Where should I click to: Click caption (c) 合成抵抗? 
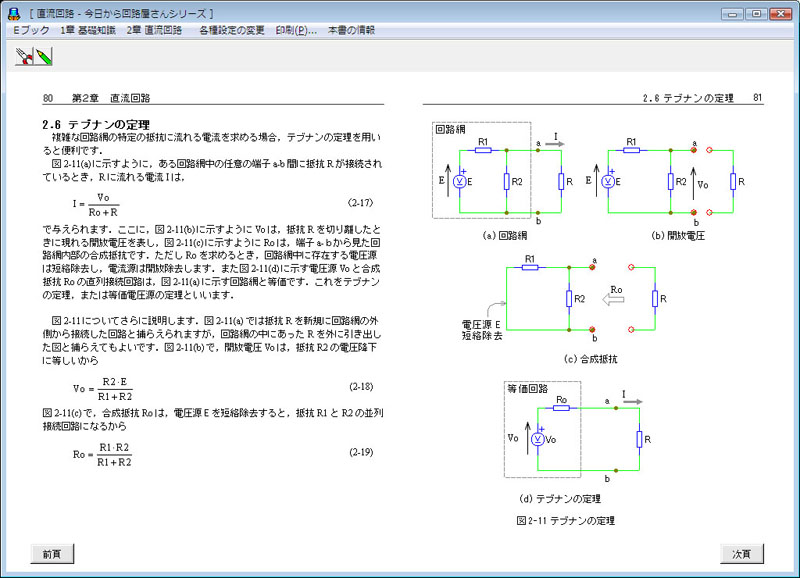tap(590, 359)
